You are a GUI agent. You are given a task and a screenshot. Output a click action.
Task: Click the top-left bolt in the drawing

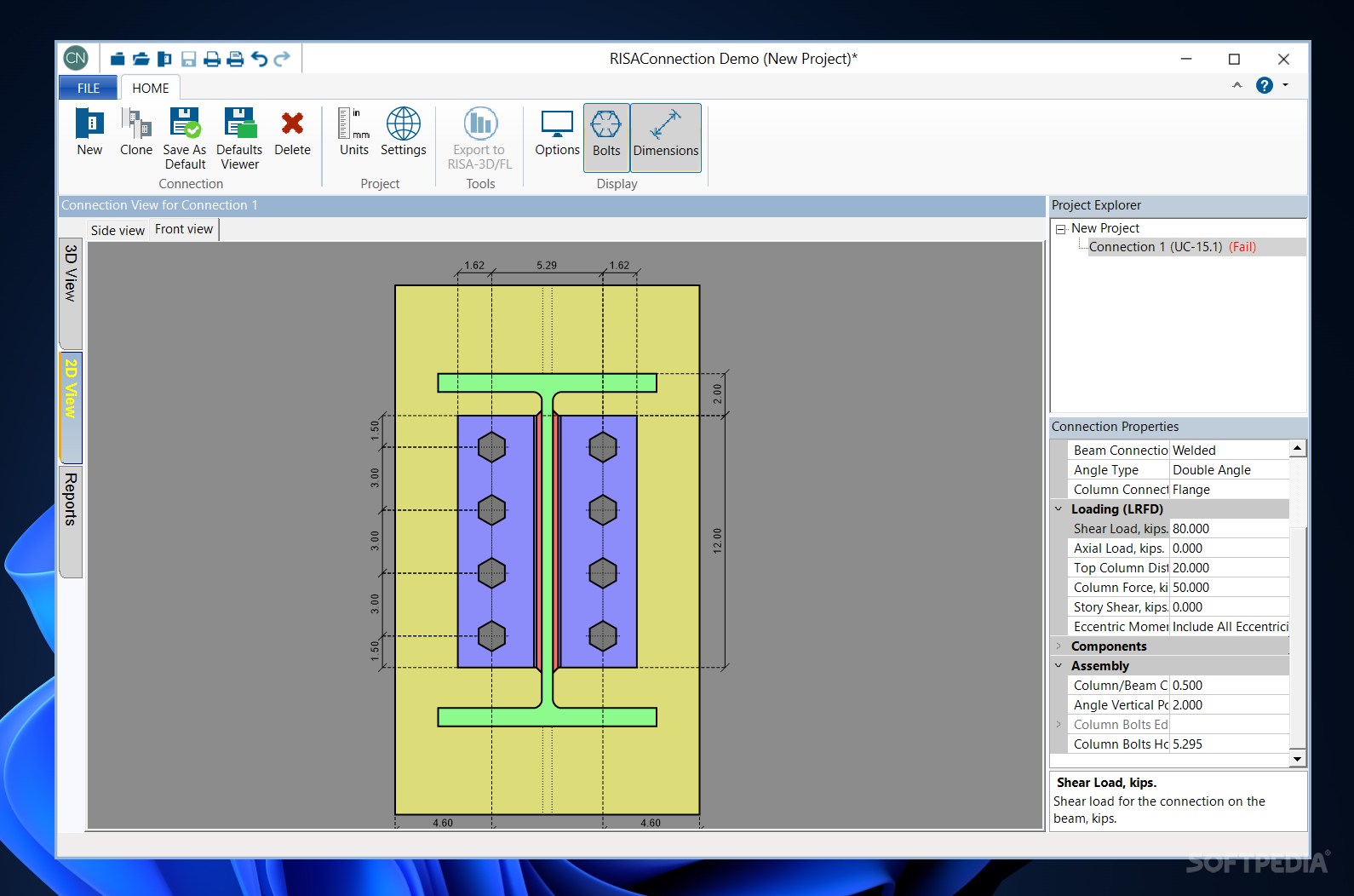492,447
